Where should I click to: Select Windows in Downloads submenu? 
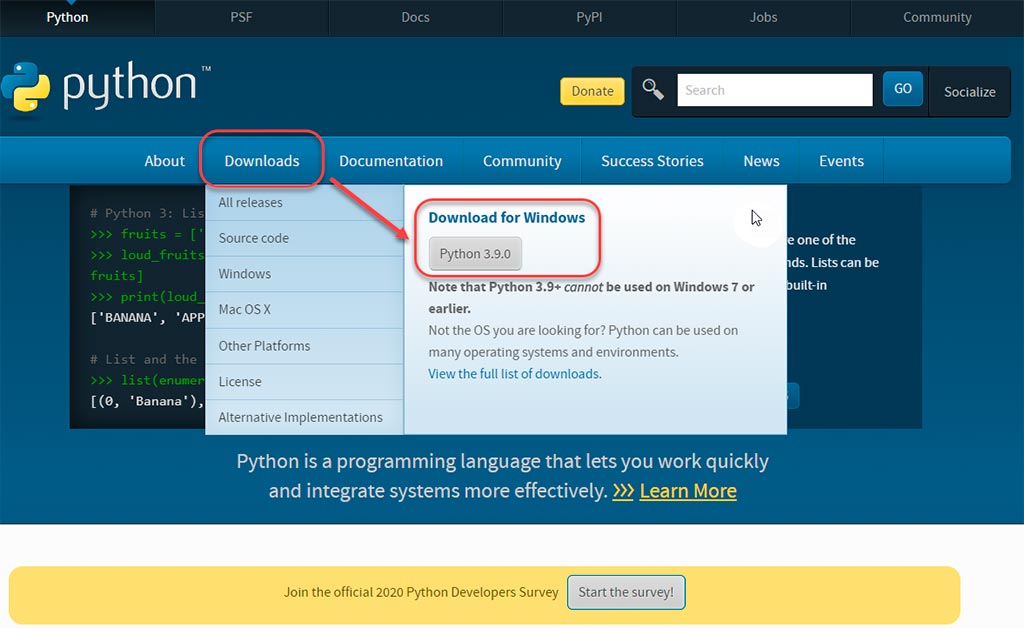[304, 274]
